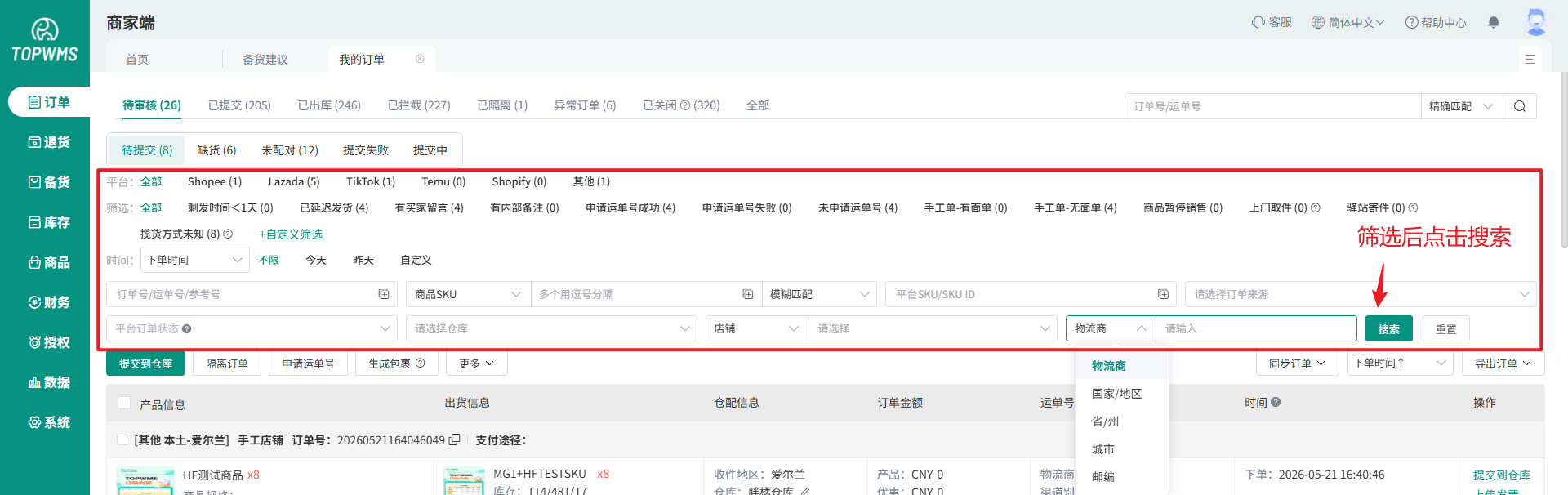Open the 库存 sidebar section
Viewport: 1568px width, 495px height.
(49, 222)
